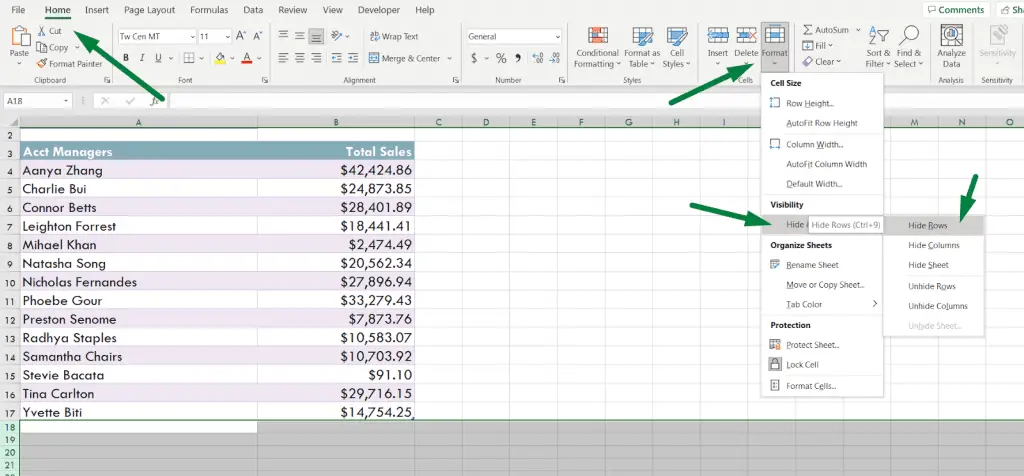Decrease font size with small A
This screenshot has width=1024, height=476.
256,37
